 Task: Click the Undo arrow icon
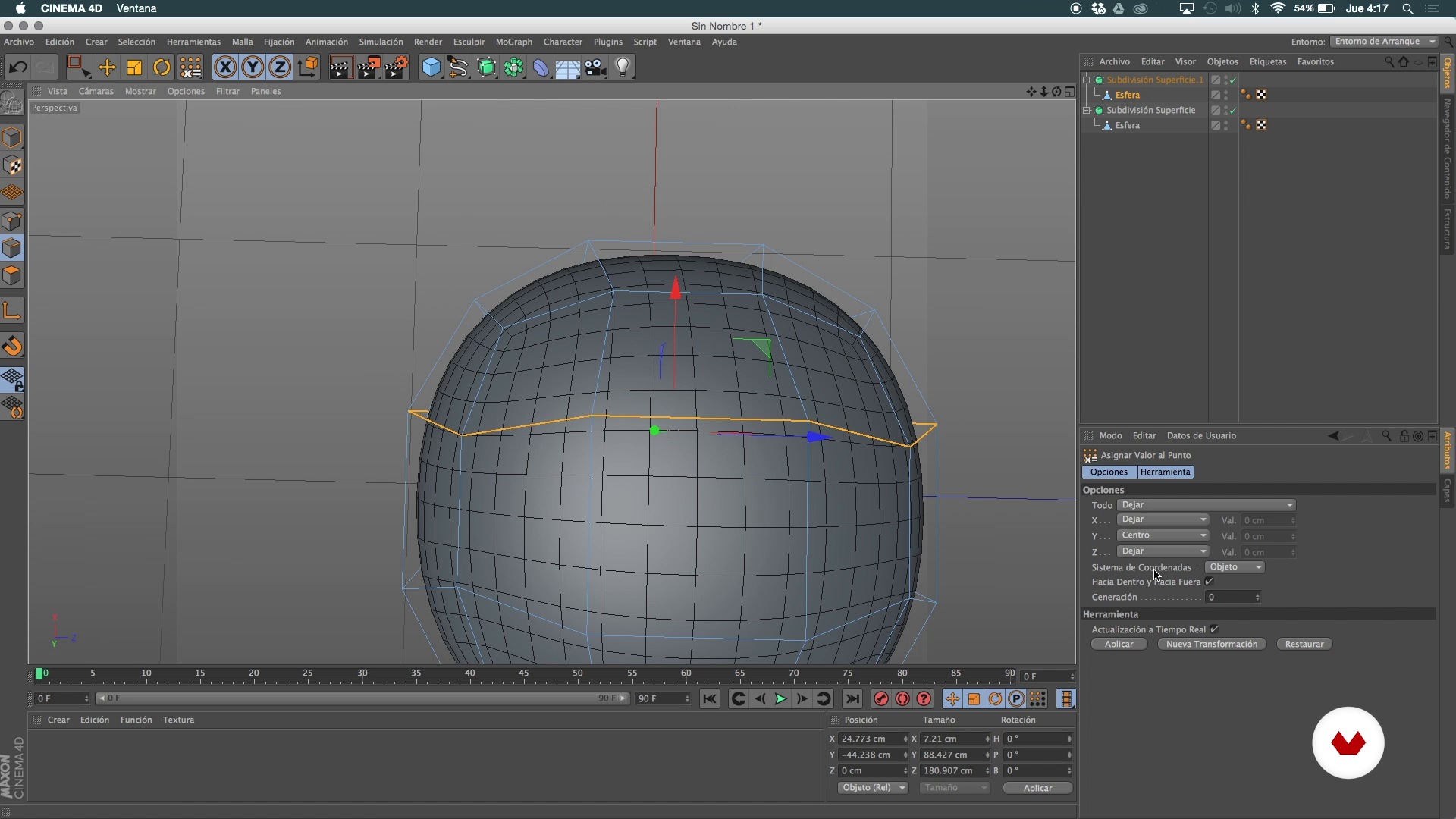17,67
